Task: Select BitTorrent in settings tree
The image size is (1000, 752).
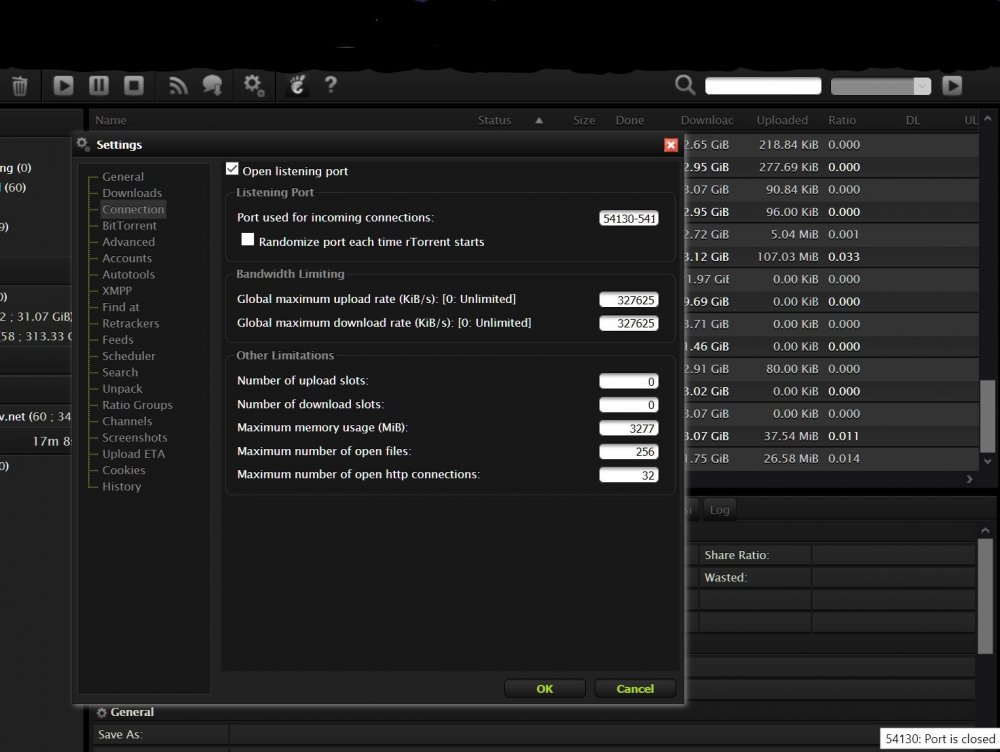Action: click(x=129, y=226)
